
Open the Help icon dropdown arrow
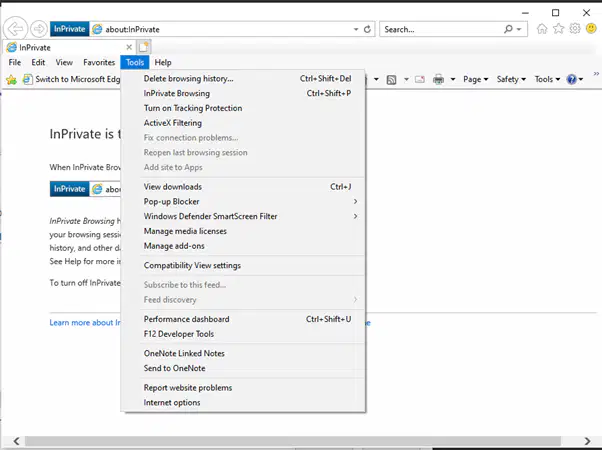pos(581,79)
